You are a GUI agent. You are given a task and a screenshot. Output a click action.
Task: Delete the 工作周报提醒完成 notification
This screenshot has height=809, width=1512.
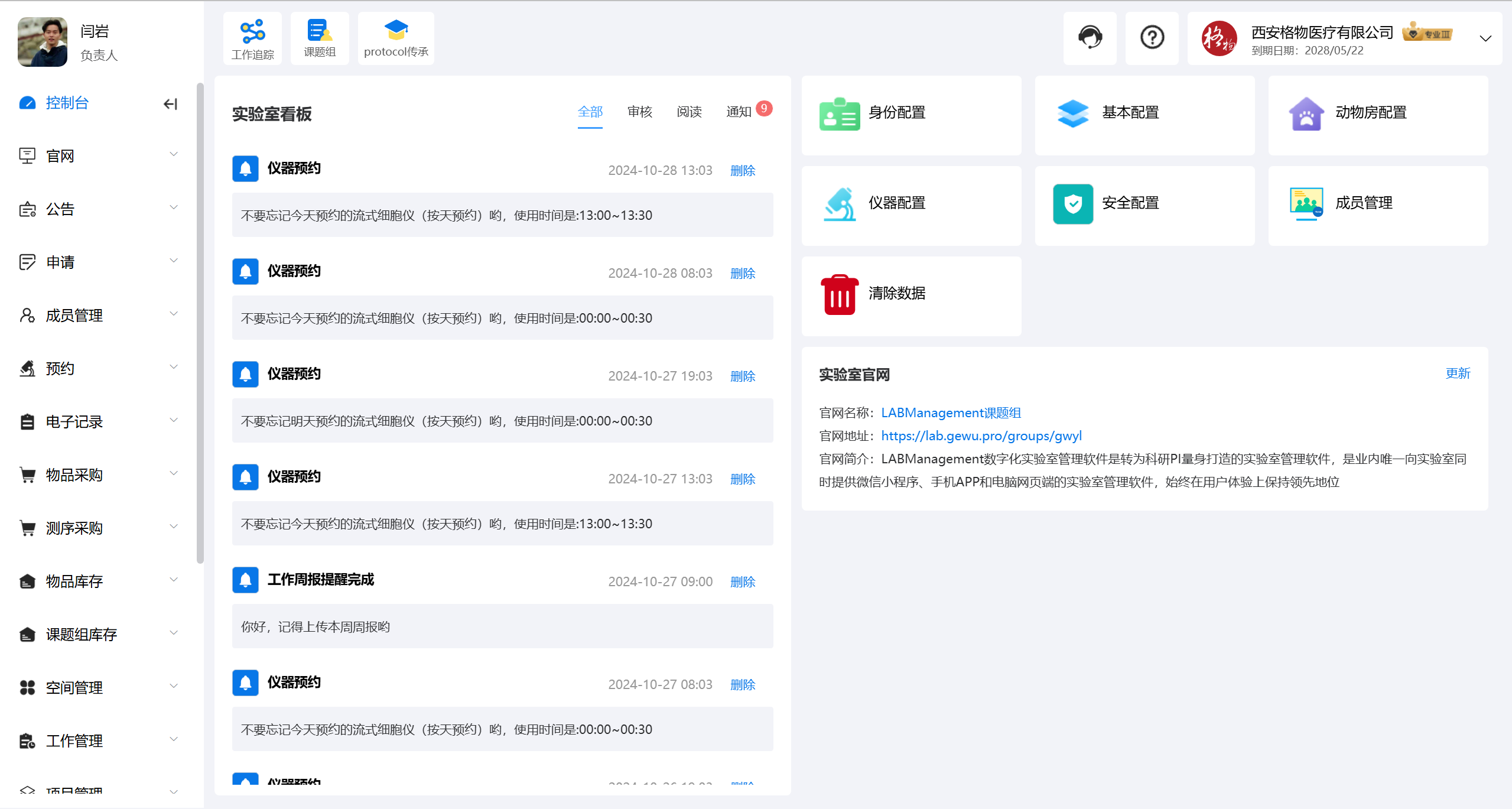(744, 582)
